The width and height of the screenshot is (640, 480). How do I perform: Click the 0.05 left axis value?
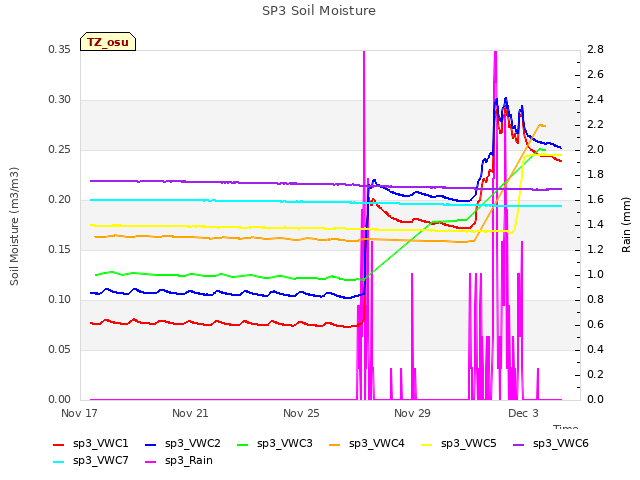pyautogui.click(x=60, y=350)
